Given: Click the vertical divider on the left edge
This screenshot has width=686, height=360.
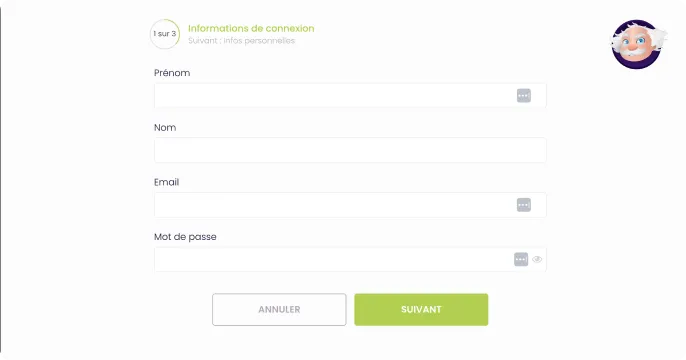Looking at the screenshot, I should [x=1, y=180].
